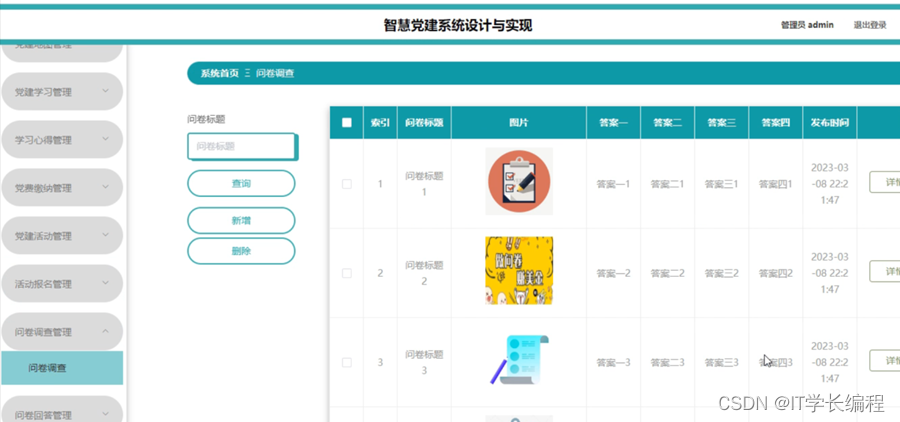Click the 查询 search button
Screen dimensions: 900x422
(x=241, y=184)
